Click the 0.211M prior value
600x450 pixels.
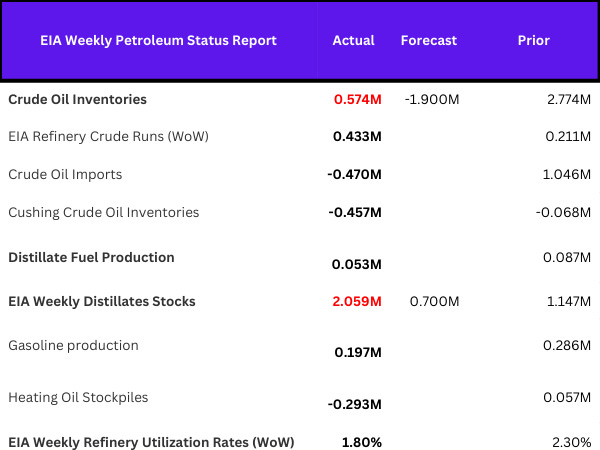(568, 137)
